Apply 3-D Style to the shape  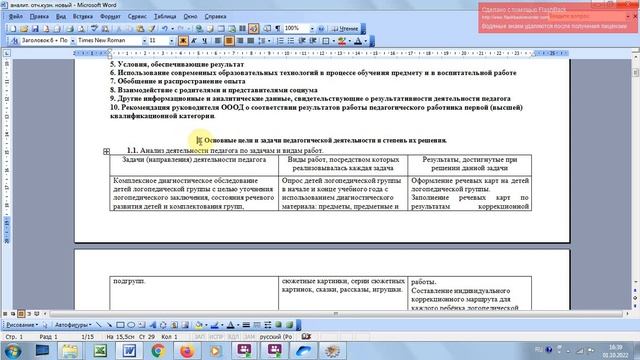[289, 325]
